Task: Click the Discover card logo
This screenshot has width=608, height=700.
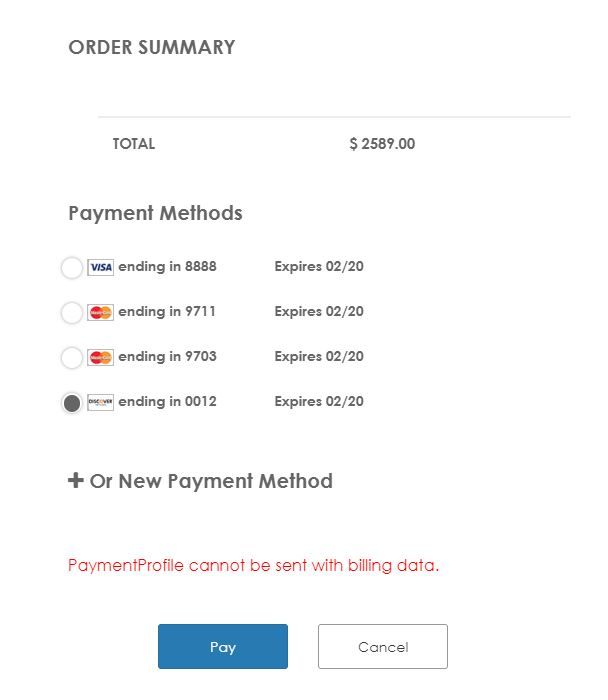Action: tap(100, 402)
